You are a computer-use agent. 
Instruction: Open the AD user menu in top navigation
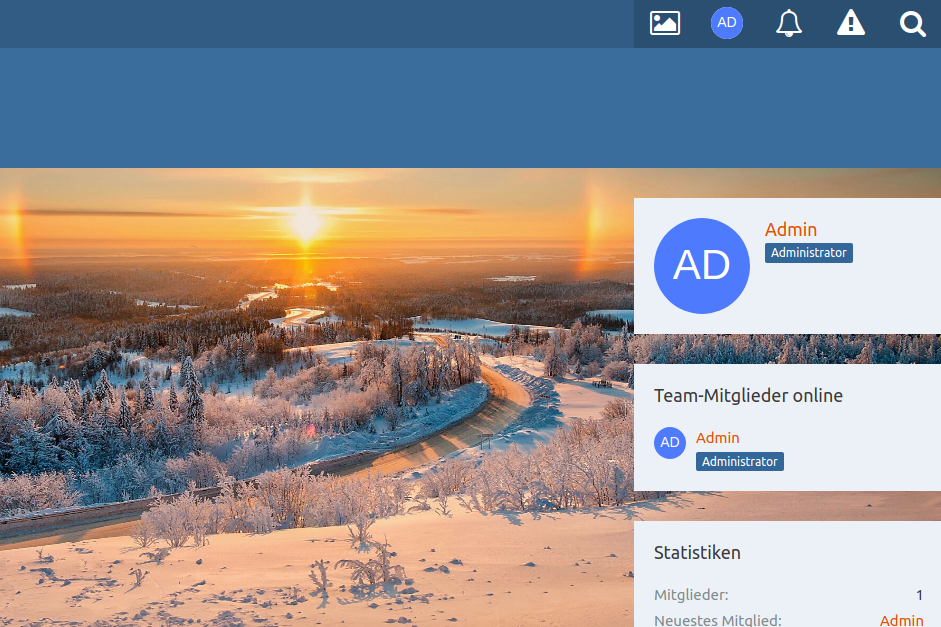[727, 23]
